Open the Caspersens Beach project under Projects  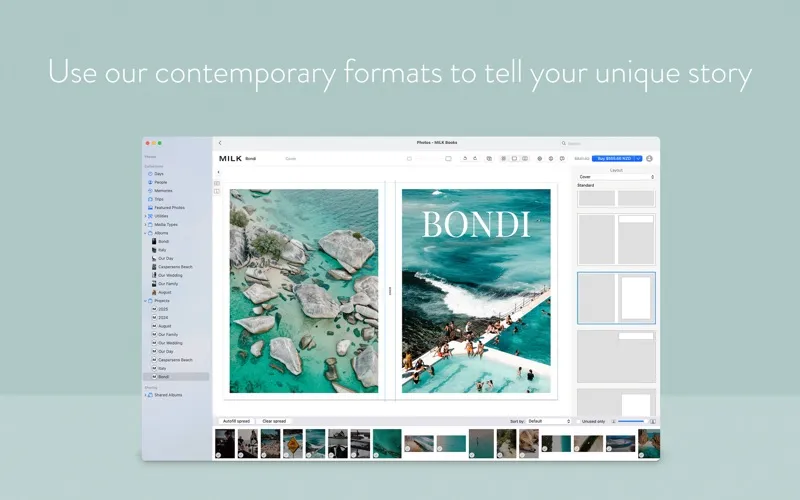point(175,360)
